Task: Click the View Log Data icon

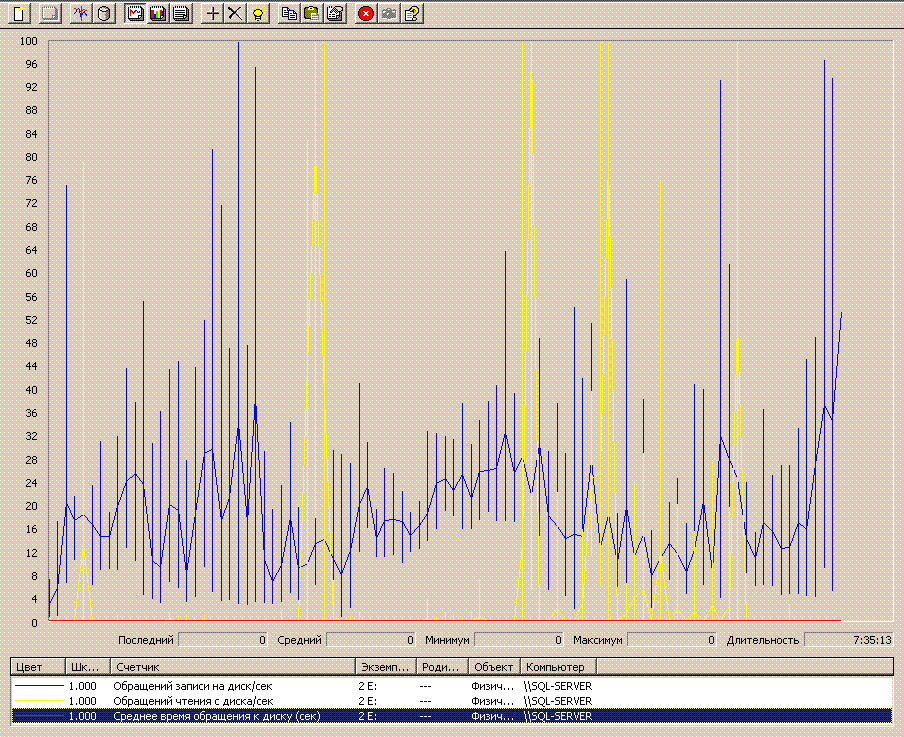Action: tap(104, 13)
